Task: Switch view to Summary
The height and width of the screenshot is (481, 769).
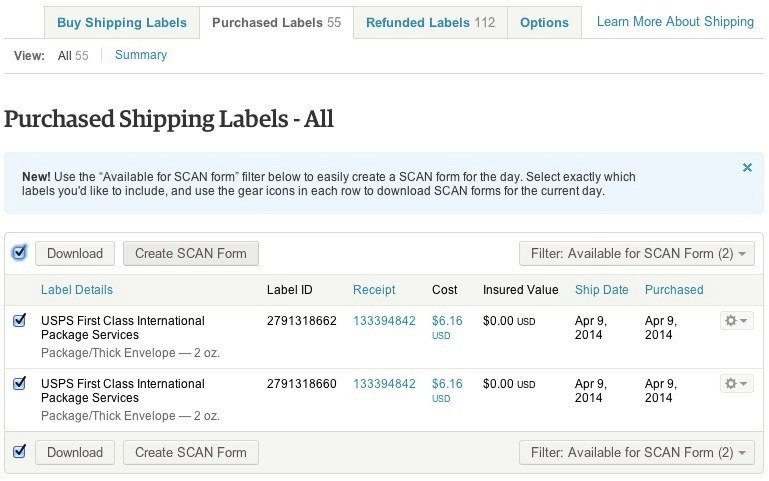Action: click(x=141, y=55)
